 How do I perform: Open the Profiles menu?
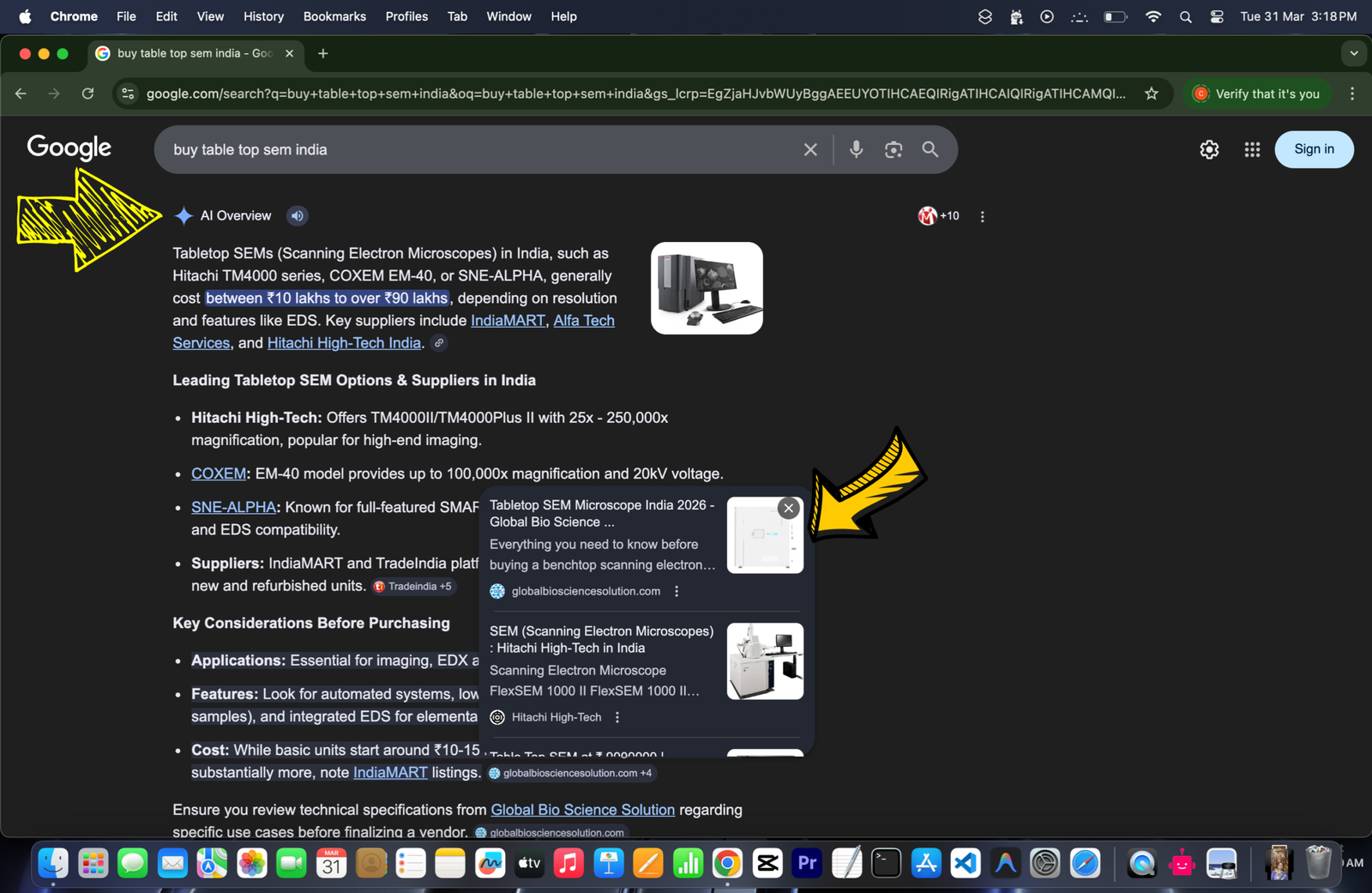pyautogui.click(x=406, y=16)
